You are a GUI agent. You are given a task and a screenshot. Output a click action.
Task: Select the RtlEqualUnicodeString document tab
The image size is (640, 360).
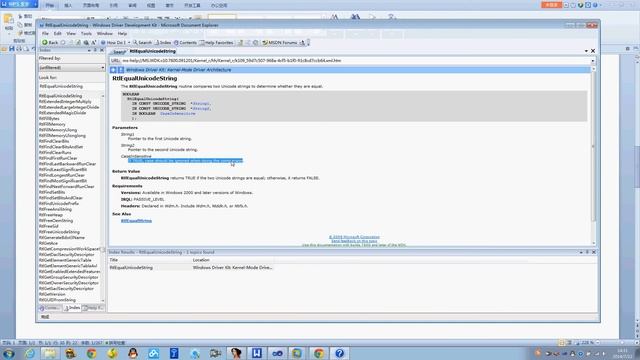(x=152, y=51)
